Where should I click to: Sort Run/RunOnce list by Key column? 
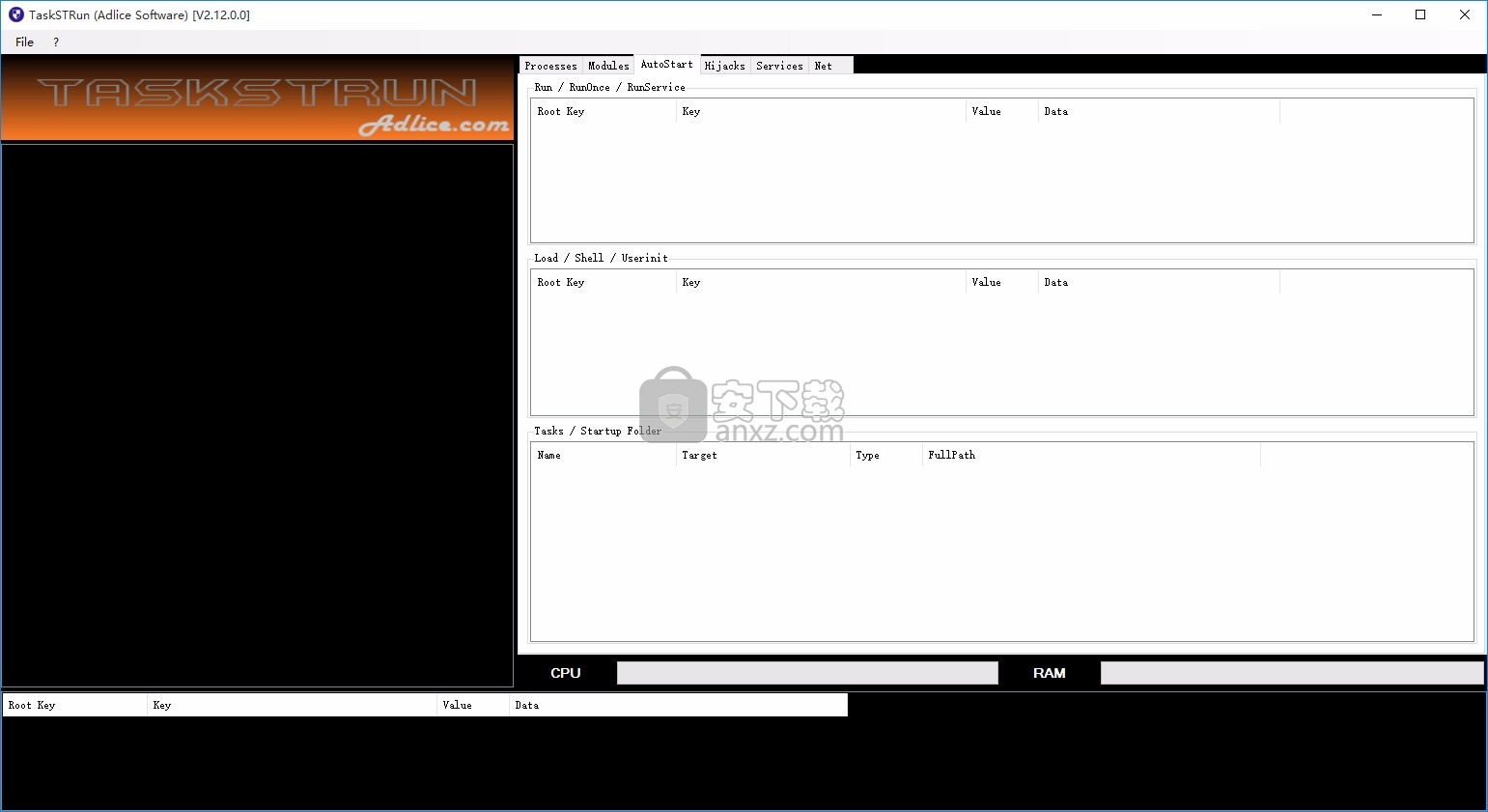(822, 111)
